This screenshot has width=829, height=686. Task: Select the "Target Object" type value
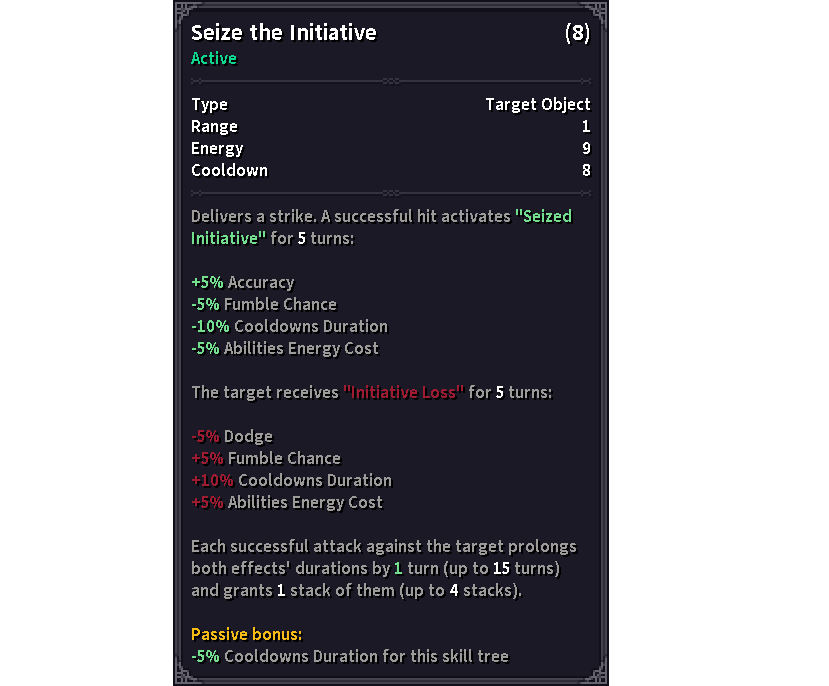537,104
